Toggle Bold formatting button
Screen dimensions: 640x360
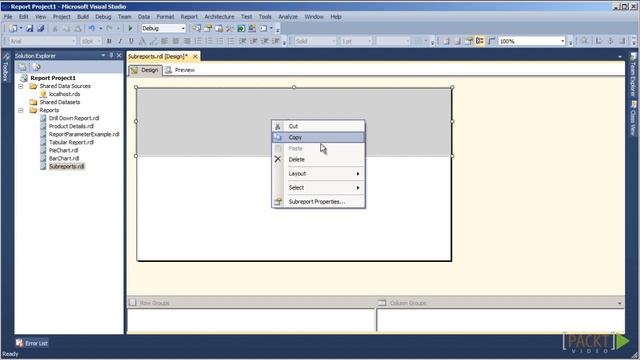point(109,41)
